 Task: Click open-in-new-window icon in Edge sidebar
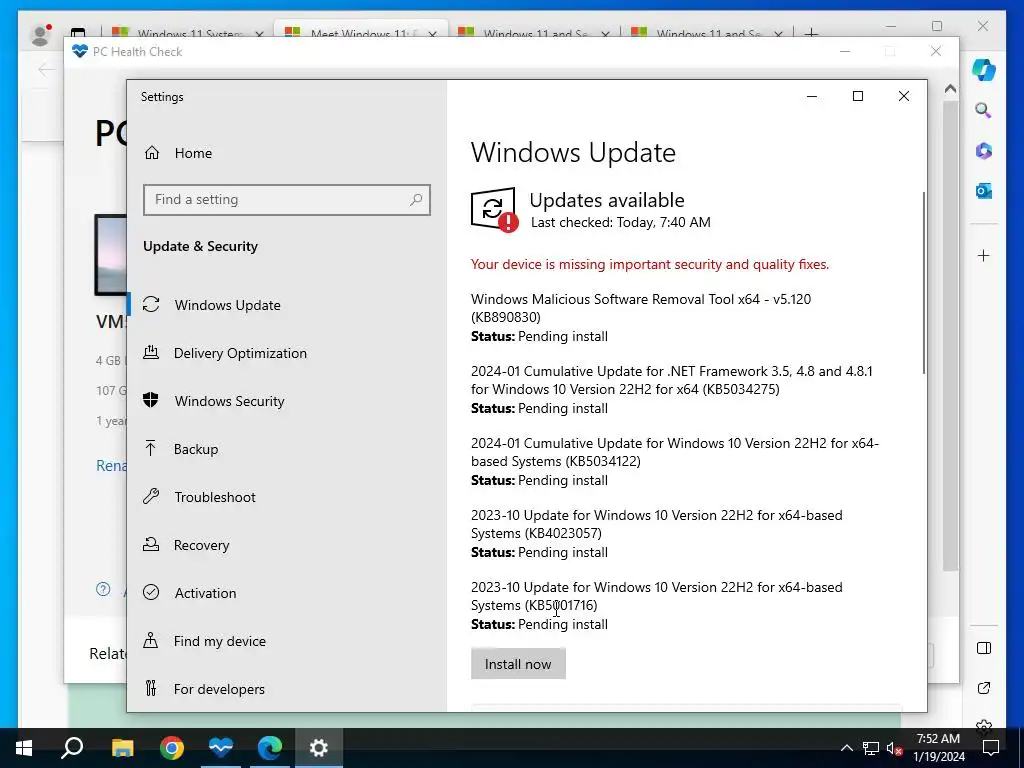(984, 688)
